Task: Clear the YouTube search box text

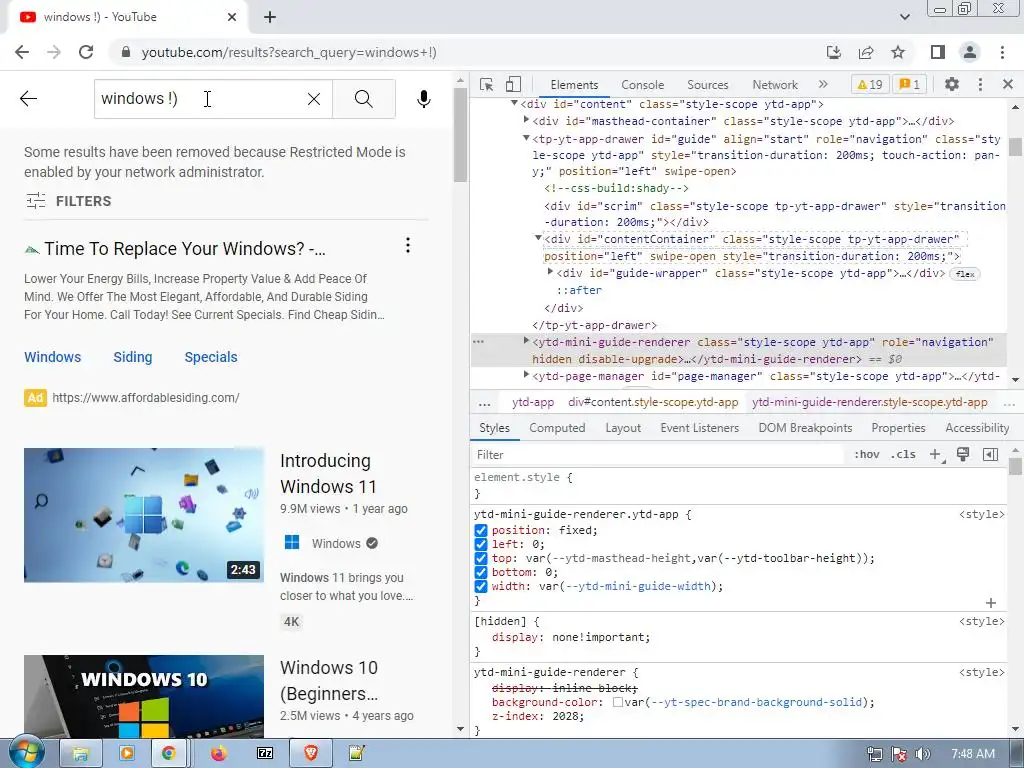Action: pyautogui.click(x=314, y=99)
